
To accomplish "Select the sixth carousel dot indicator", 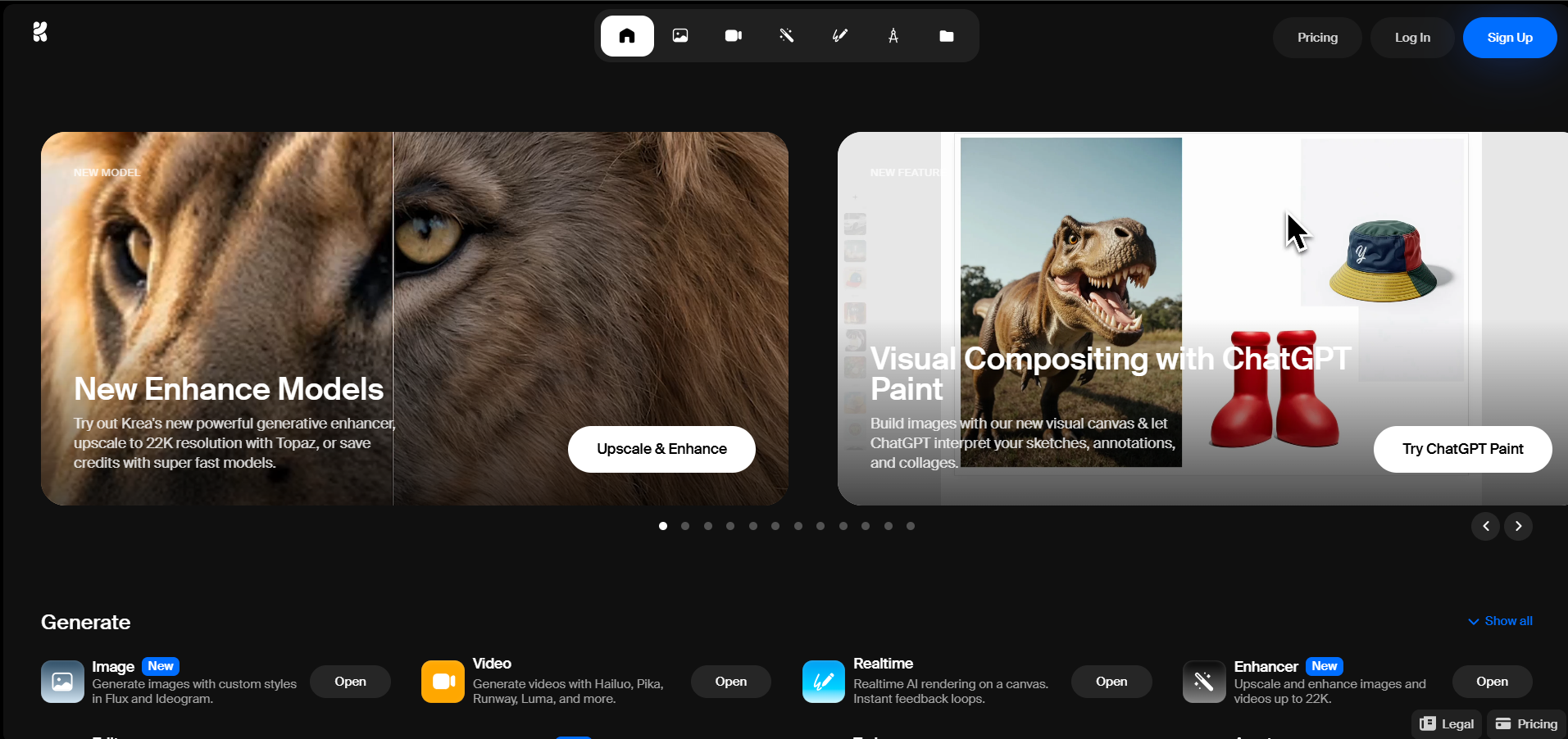I will (775, 526).
